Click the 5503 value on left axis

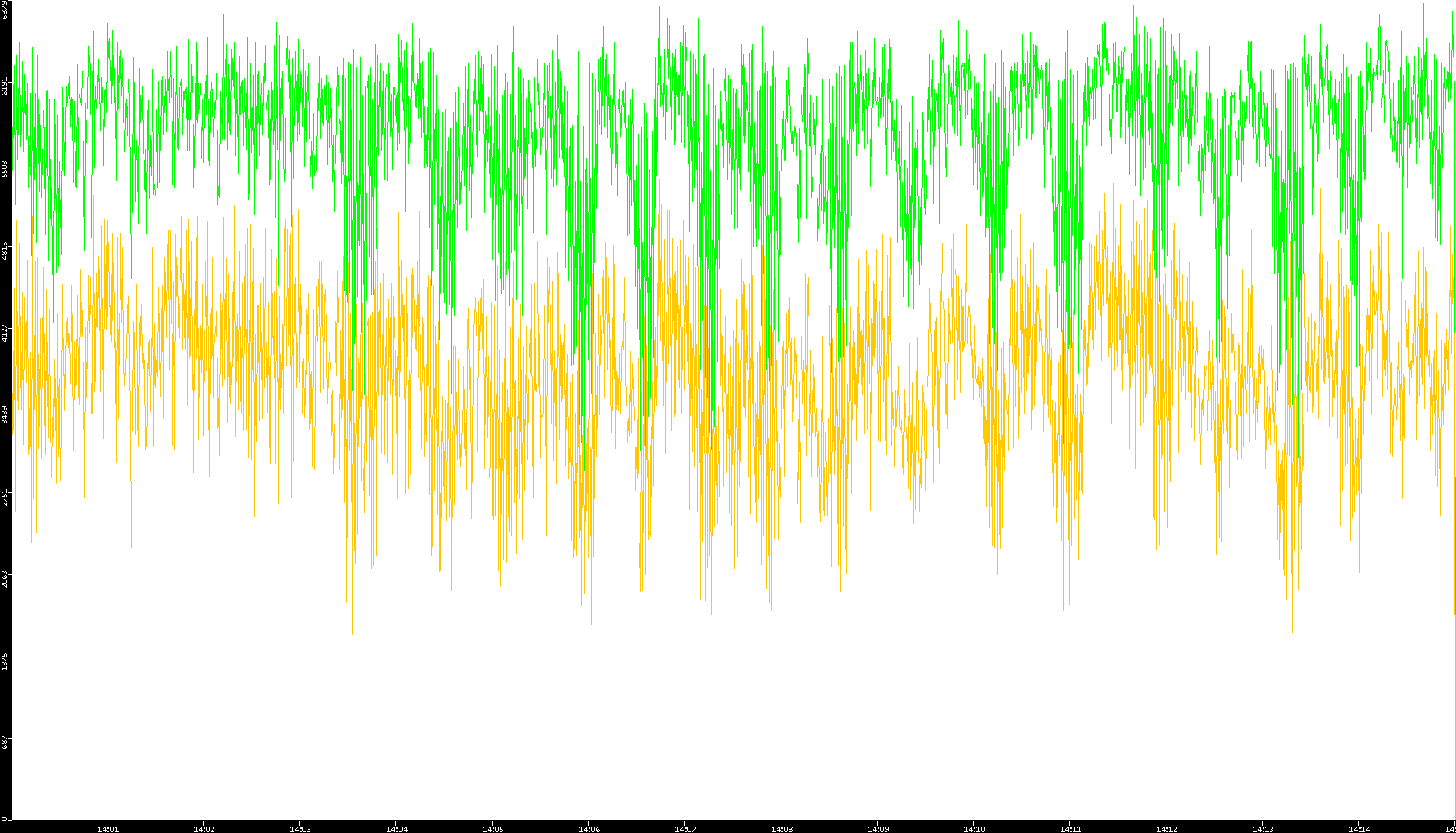6,168
